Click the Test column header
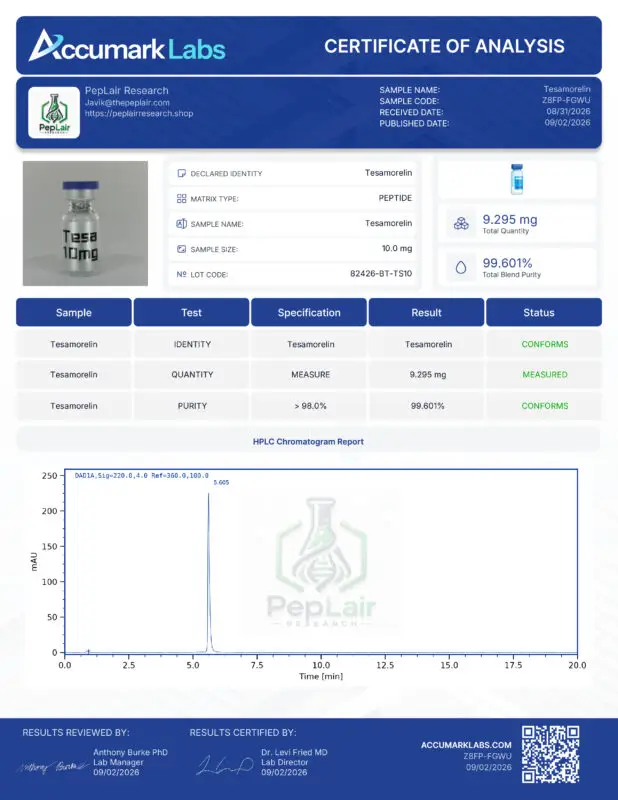Viewport: 618px width, 800px height. pyautogui.click(x=191, y=312)
